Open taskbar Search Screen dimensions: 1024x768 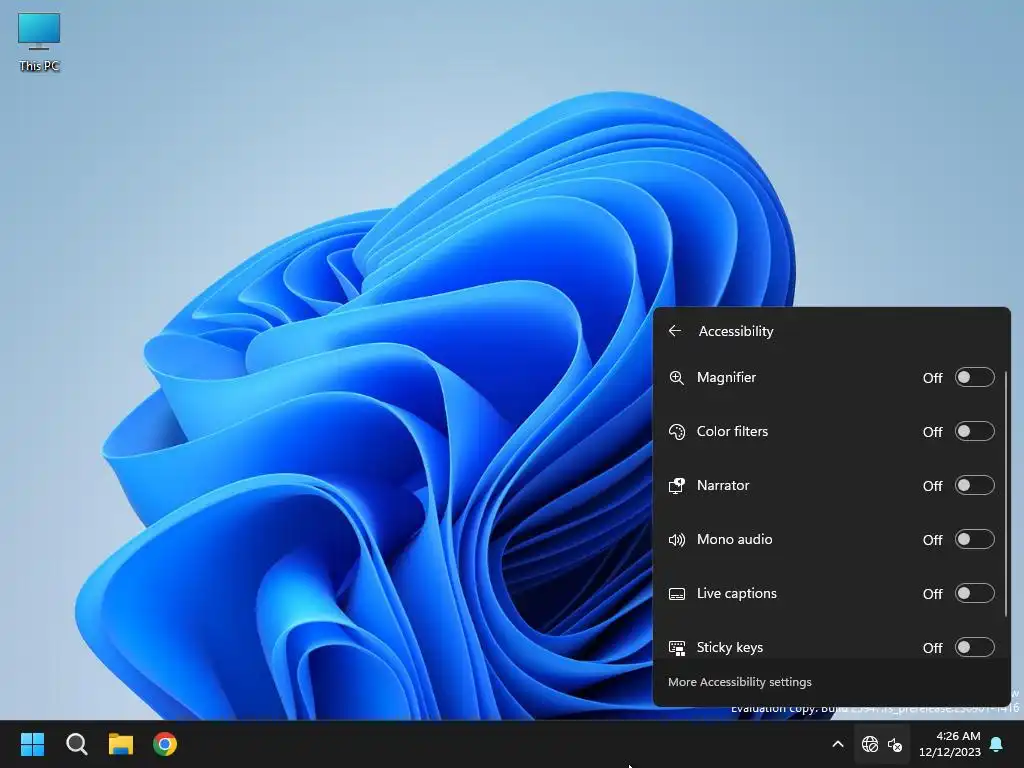click(76, 744)
